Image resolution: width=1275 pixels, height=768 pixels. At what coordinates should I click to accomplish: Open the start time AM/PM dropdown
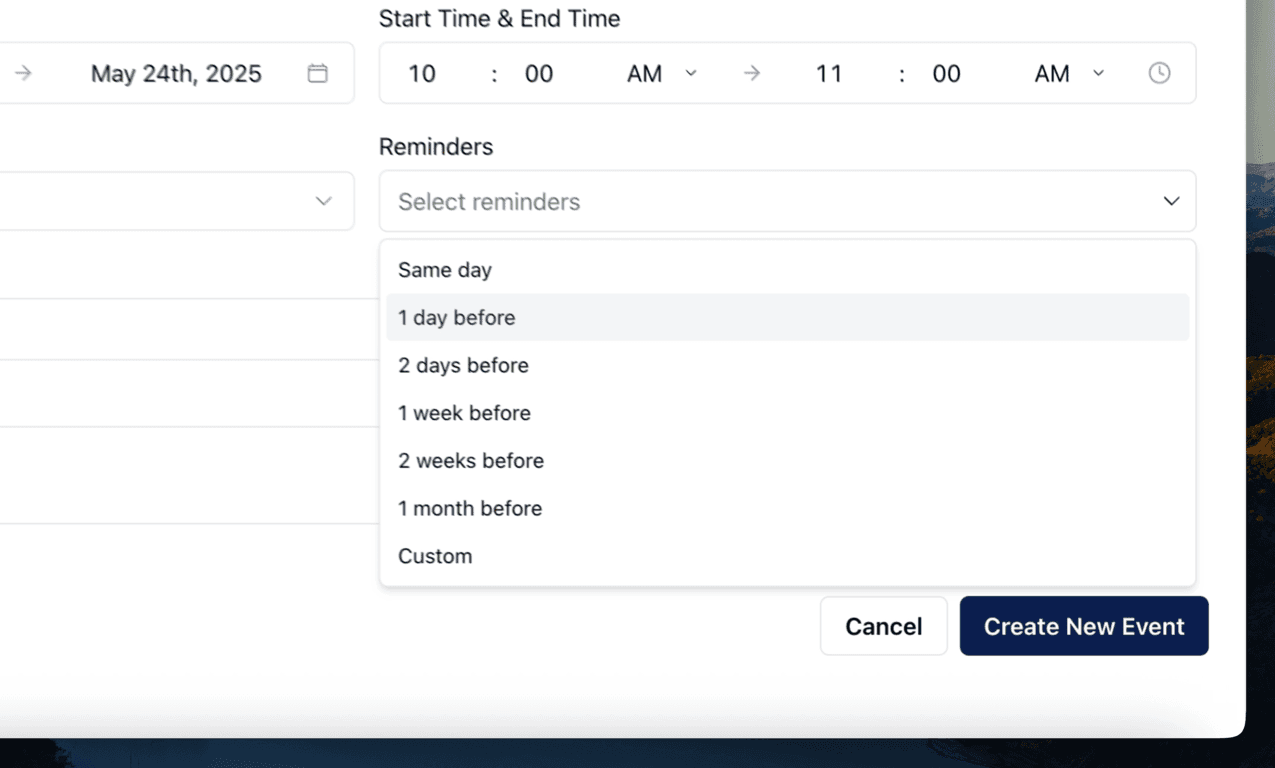pyautogui.click(x=662, y=73)
